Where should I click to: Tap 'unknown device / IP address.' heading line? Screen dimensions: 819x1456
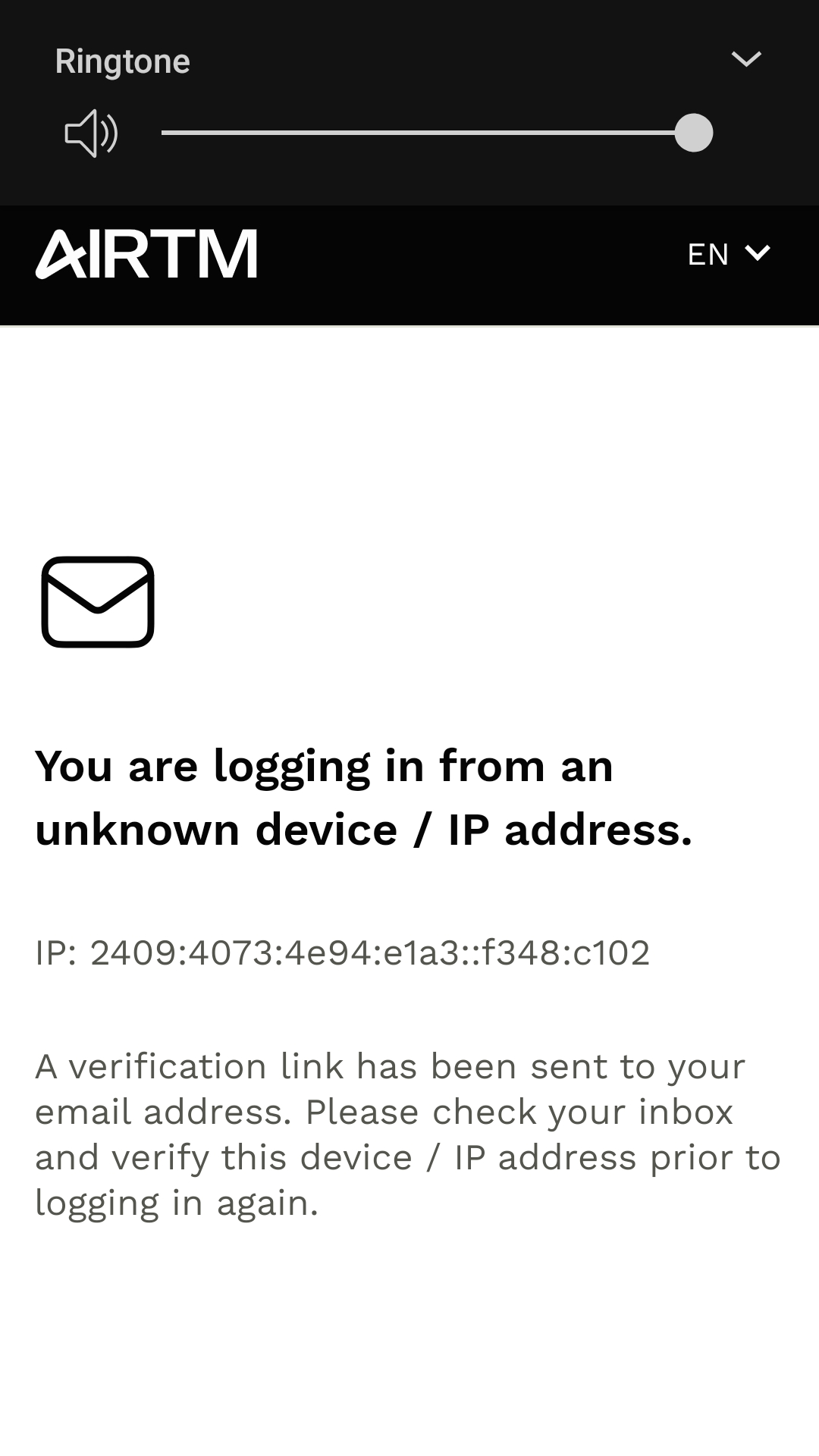pos(363,830)
